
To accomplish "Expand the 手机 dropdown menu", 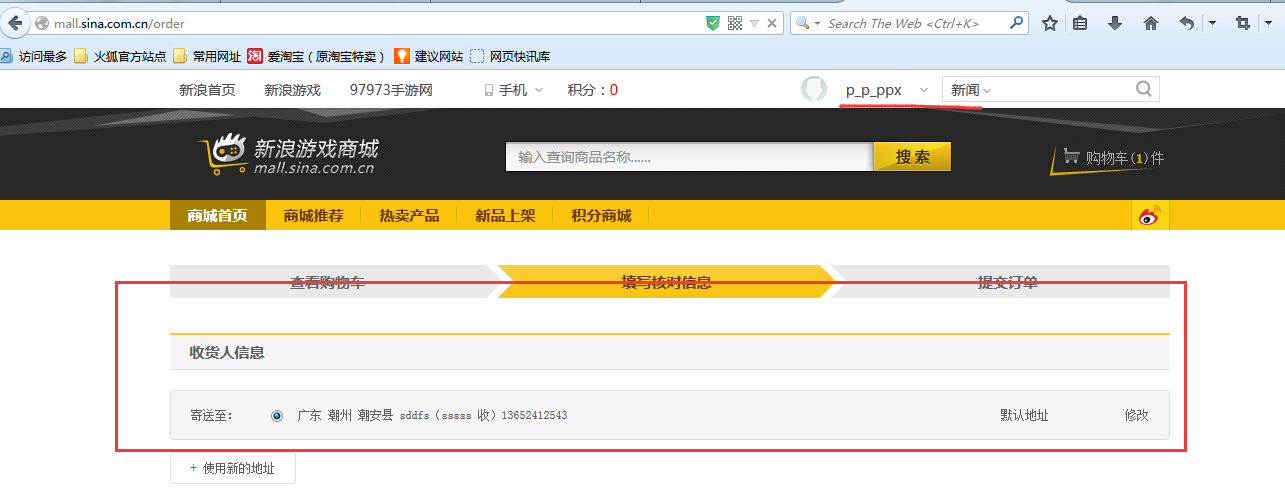I will [514, 90].
